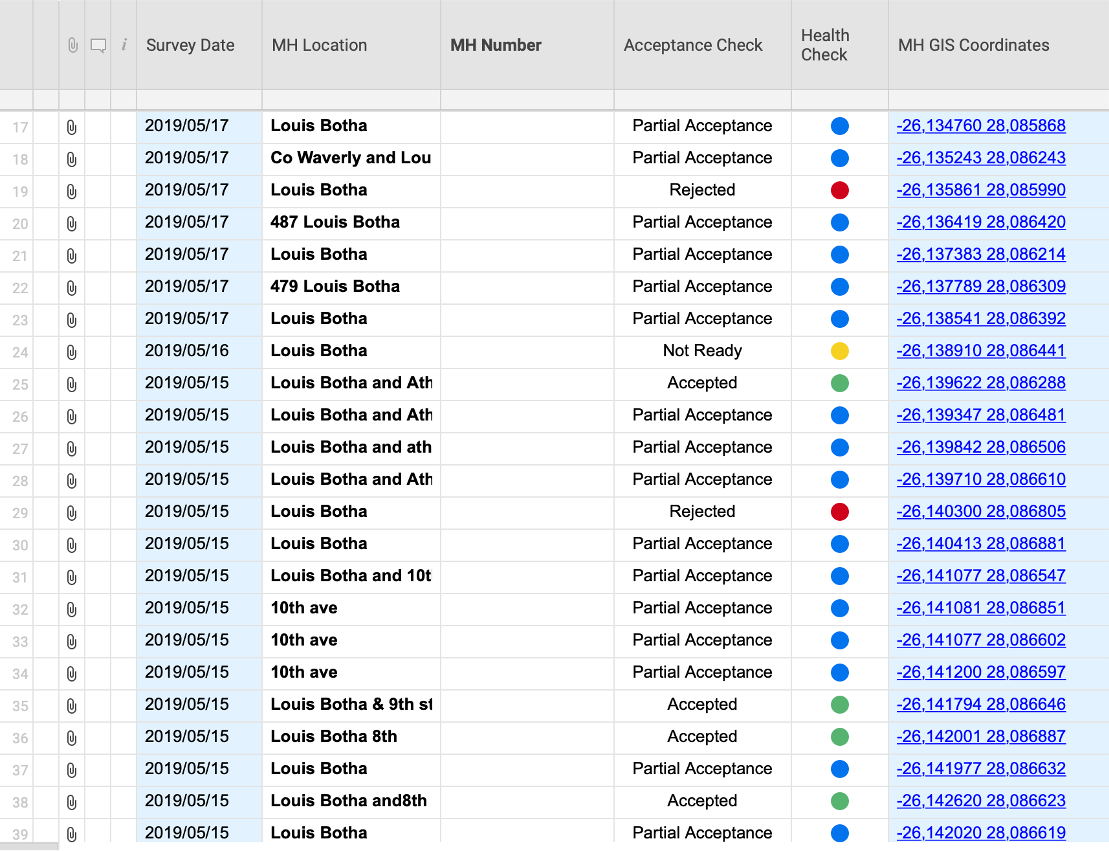Viewport: 1109px width, 851px height.
Task: Click the attachments paperclip icon in header
Action: tap(72, 45)
